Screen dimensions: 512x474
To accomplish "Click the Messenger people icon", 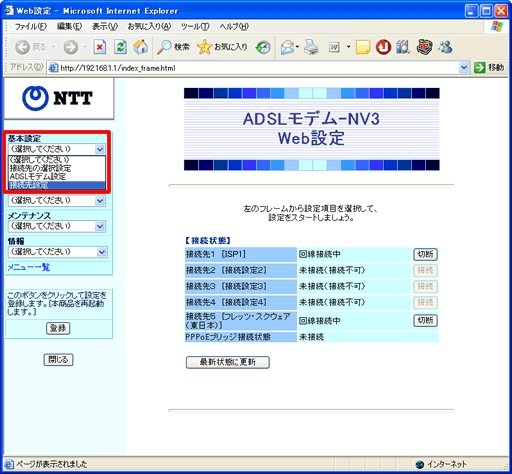I will coord(445,47).
